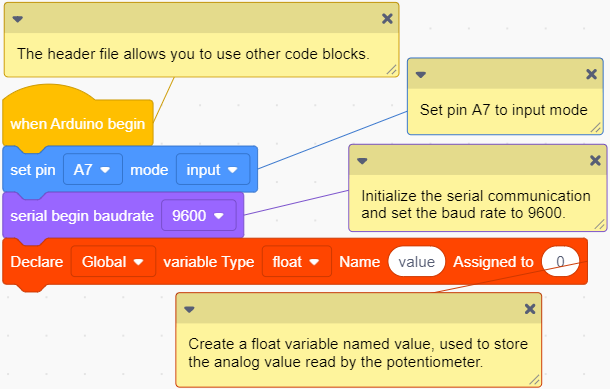Click resize handle of serial communication comment
610x389 pixels.
click(599, 224)
